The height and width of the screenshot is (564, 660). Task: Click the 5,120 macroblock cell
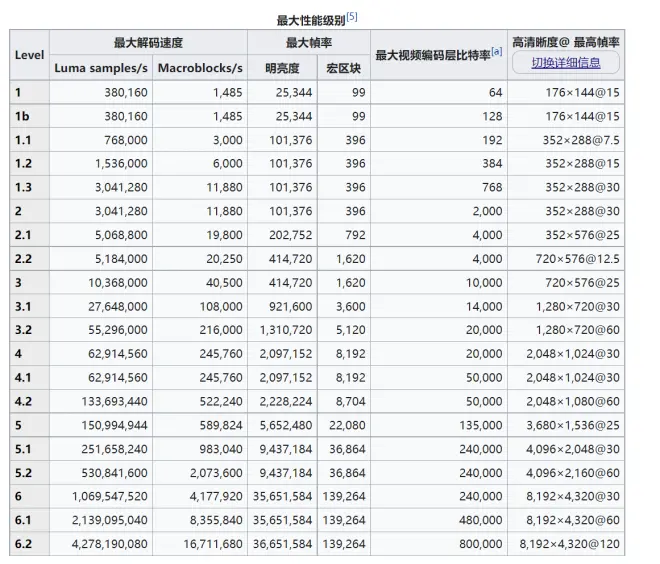coord(343,330)
